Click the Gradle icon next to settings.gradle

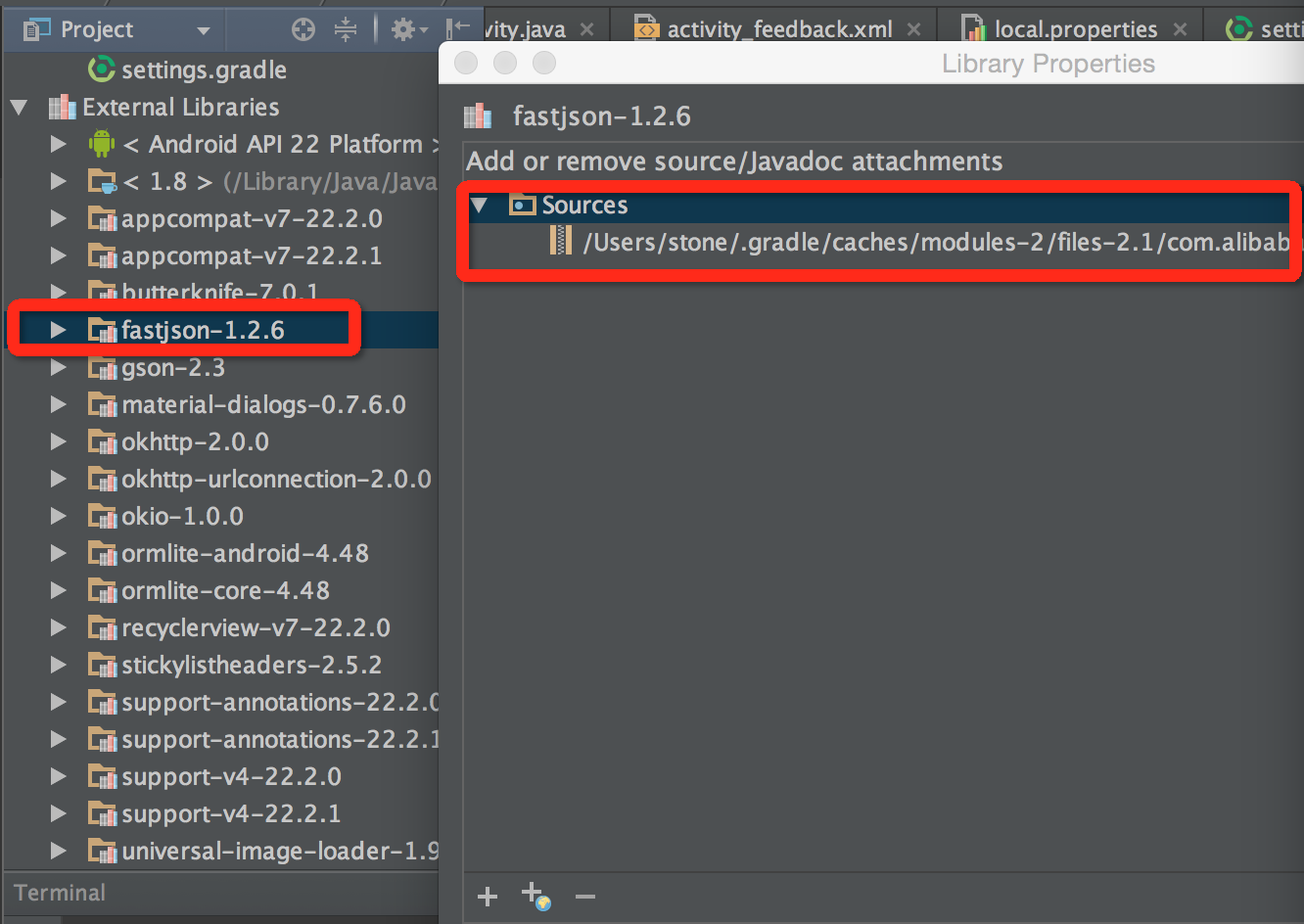(x=101, y=69)
